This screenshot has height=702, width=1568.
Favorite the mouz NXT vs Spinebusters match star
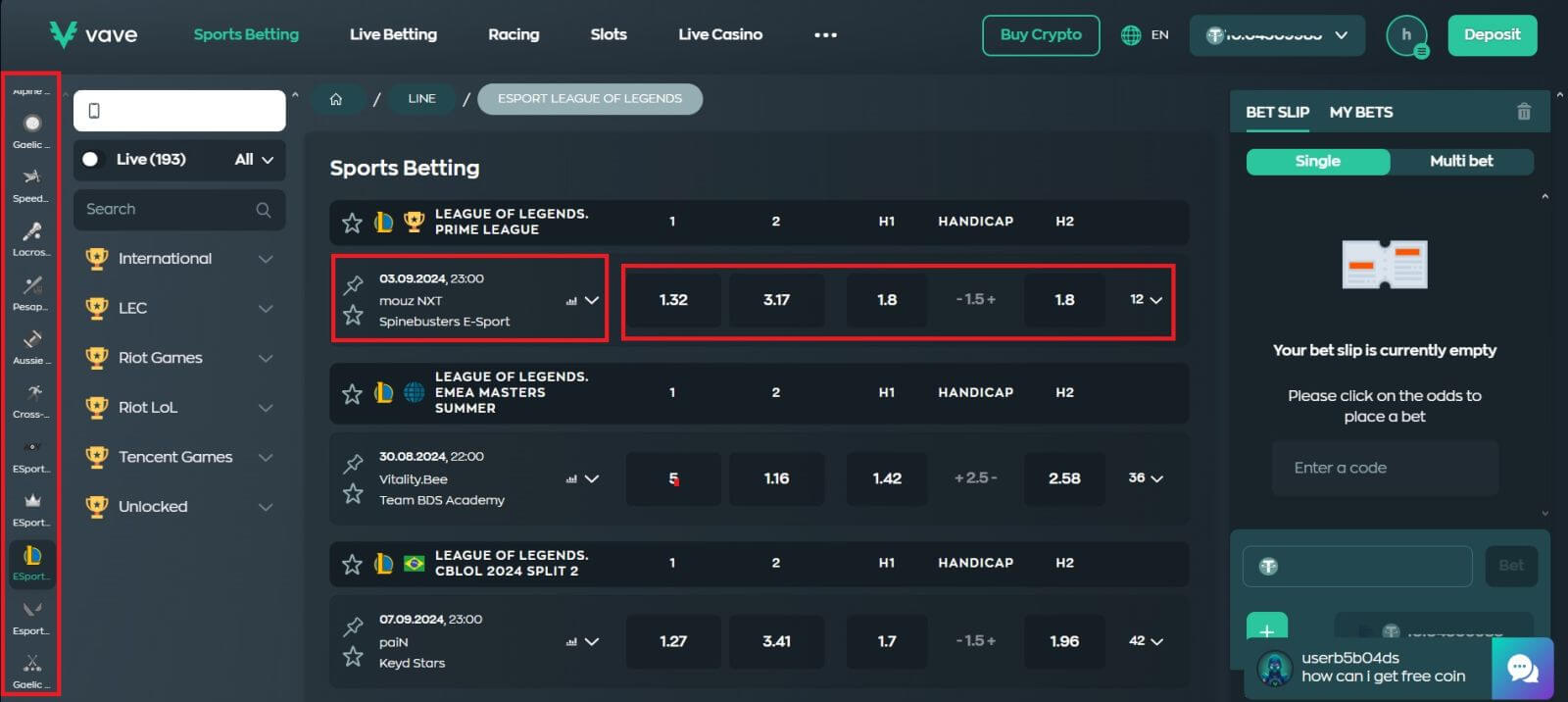tap(353, 316)
